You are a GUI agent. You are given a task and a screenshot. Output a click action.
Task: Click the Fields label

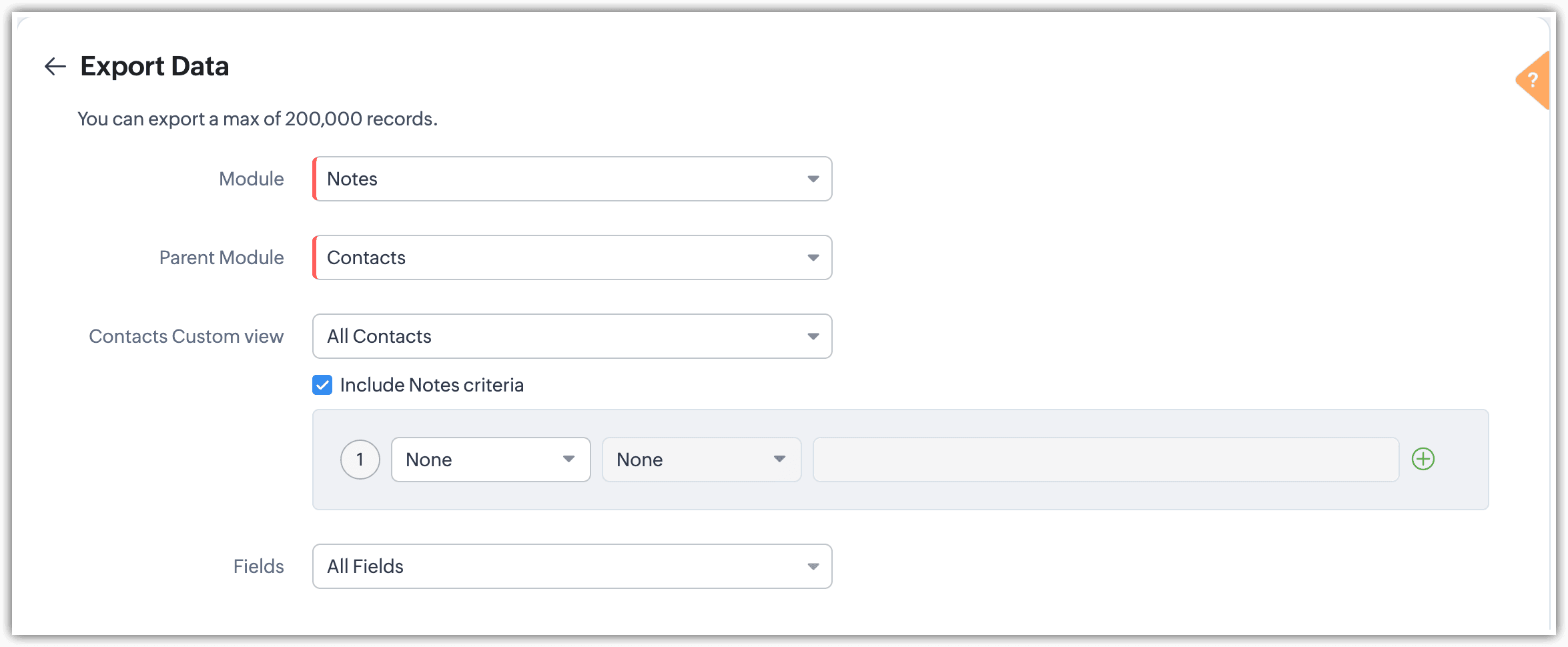point(258,566)
